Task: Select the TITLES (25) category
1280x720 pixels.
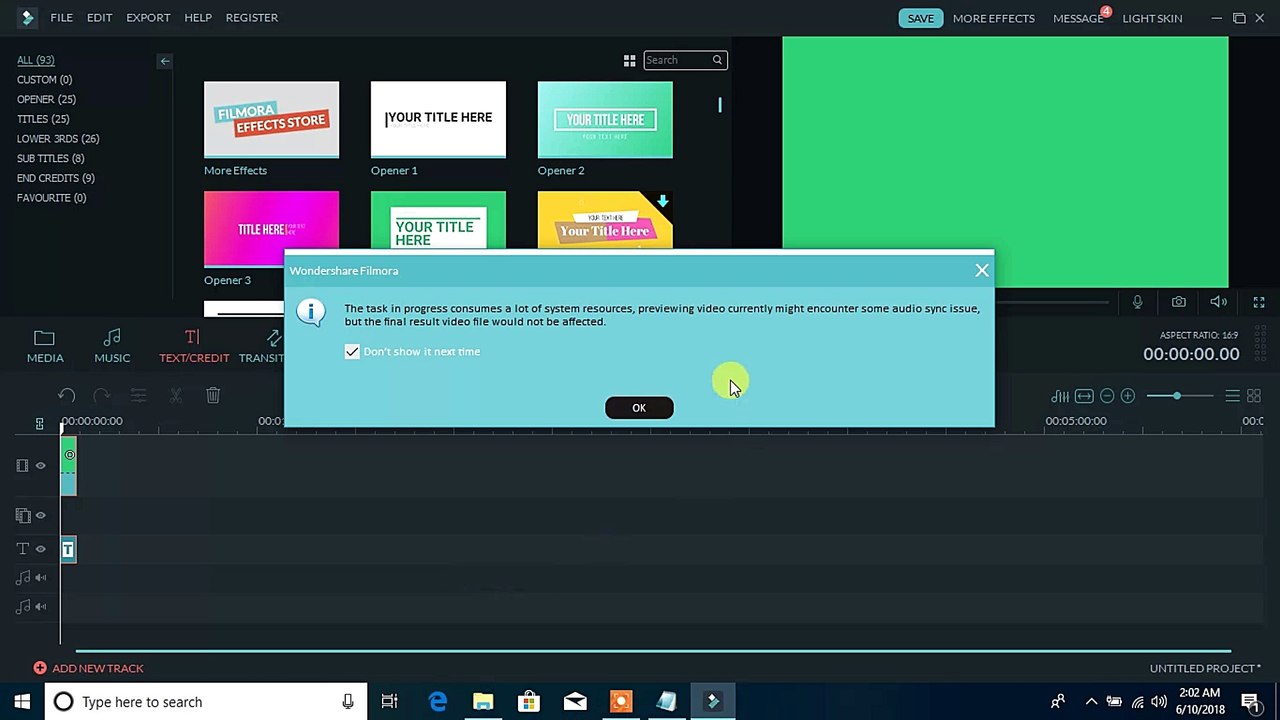Action: [43, 119]
